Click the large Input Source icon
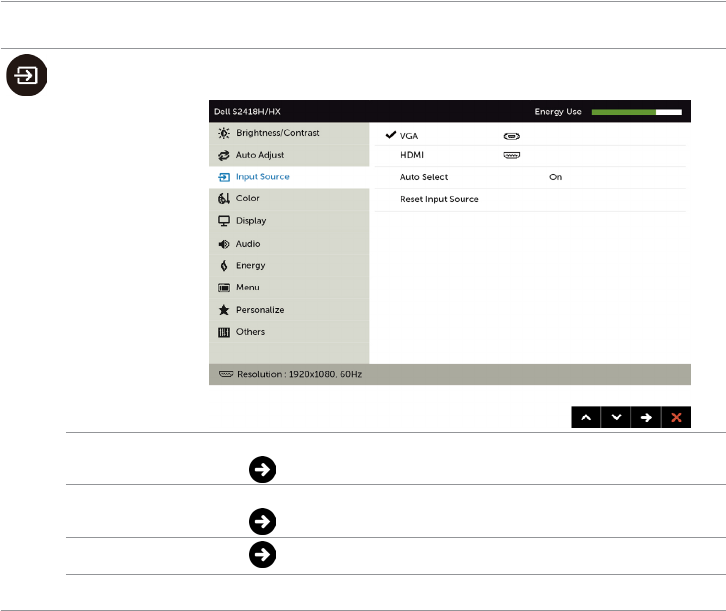This screenshot has height=611, width=726. click(x=26, y=75)
